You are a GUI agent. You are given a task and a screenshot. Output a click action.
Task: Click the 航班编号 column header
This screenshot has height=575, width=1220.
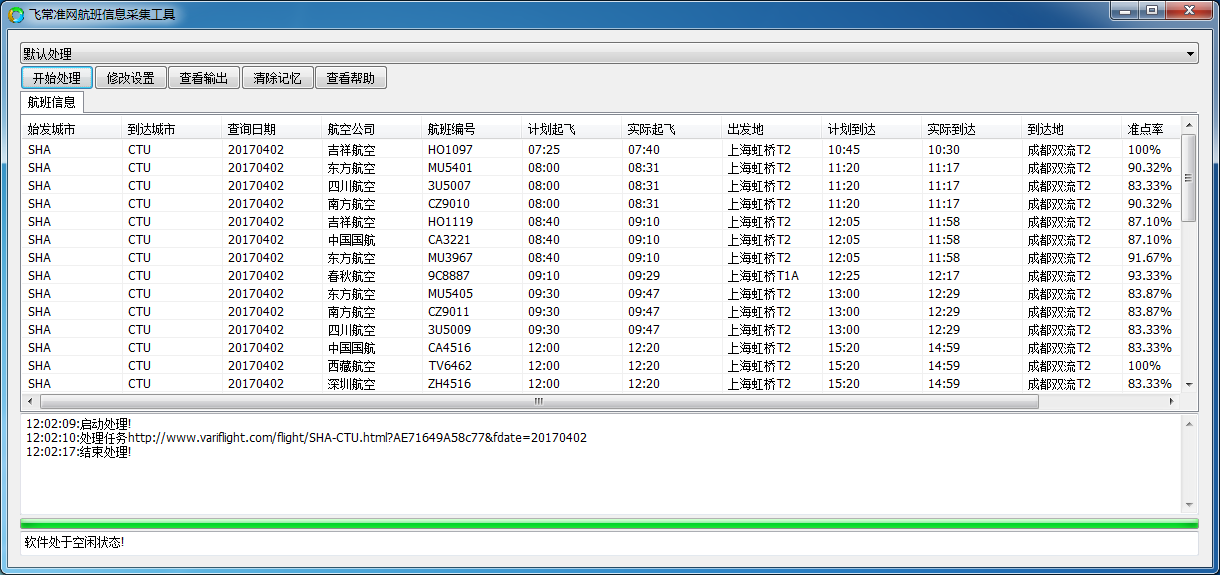(x=472, y=129)
